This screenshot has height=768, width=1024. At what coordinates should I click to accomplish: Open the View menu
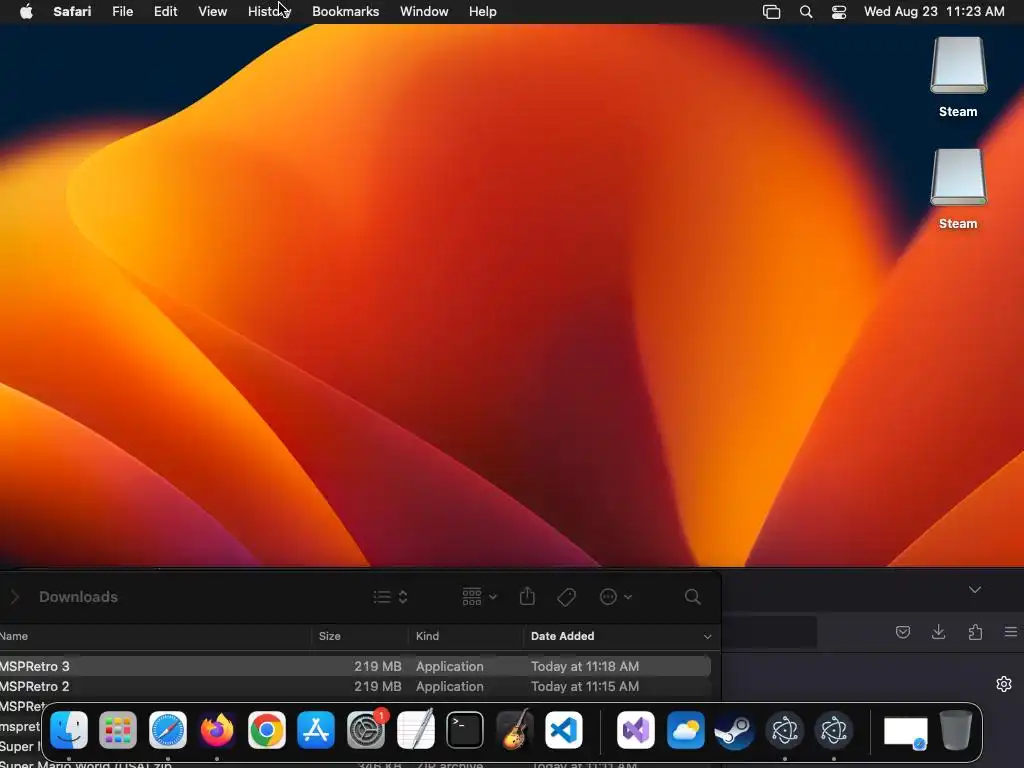click(212, 12)
